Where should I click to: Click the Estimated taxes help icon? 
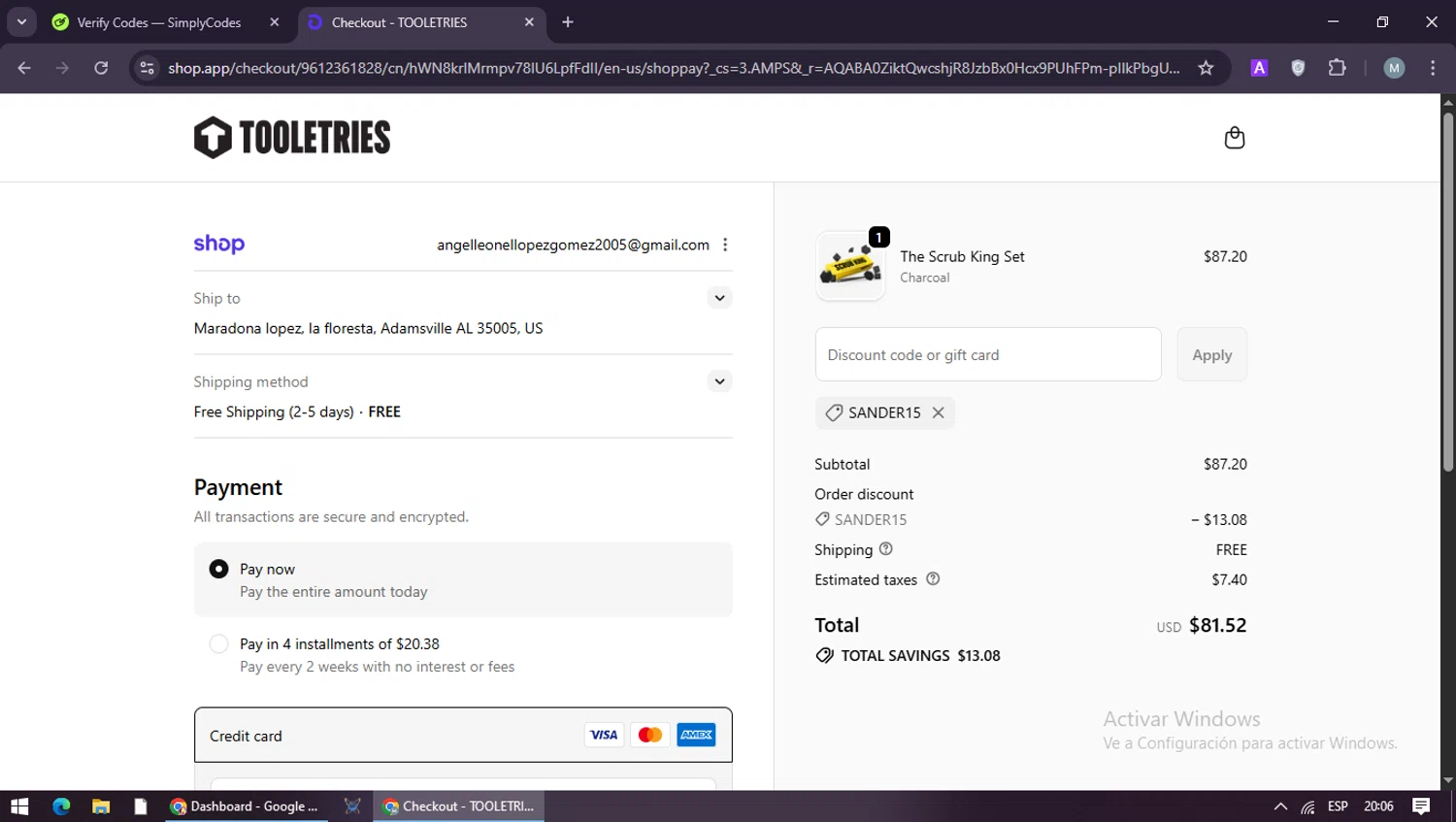pyautogui.click(x=933, y=579)
